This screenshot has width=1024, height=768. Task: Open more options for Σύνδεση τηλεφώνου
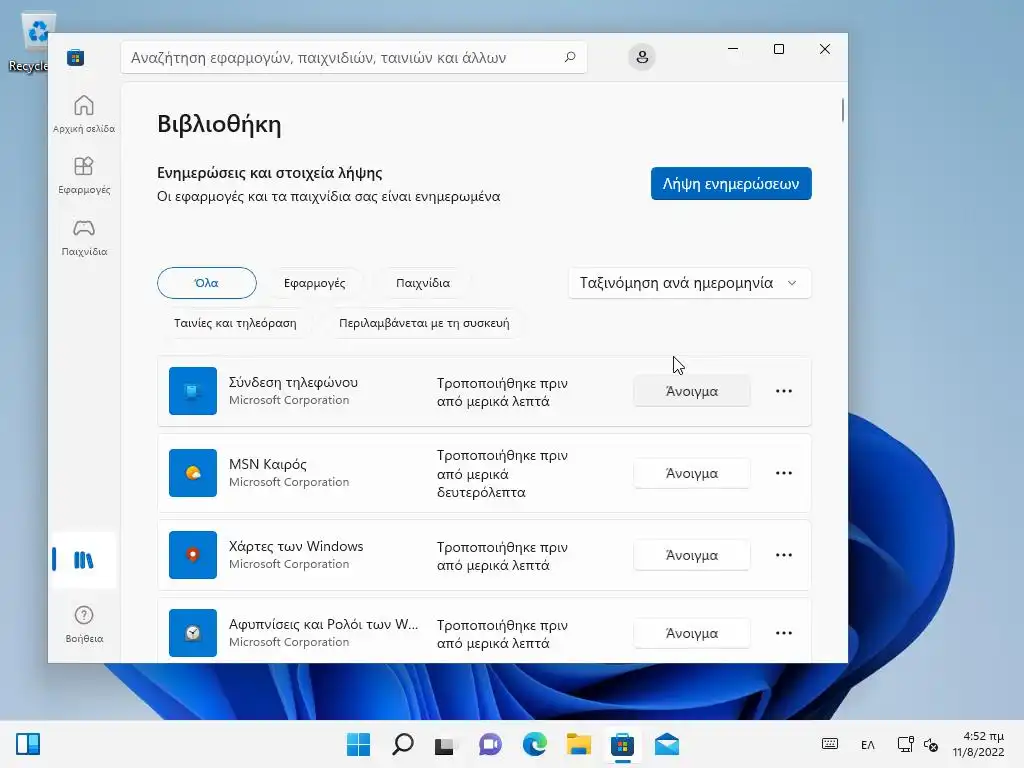click(x=784, y=391)
